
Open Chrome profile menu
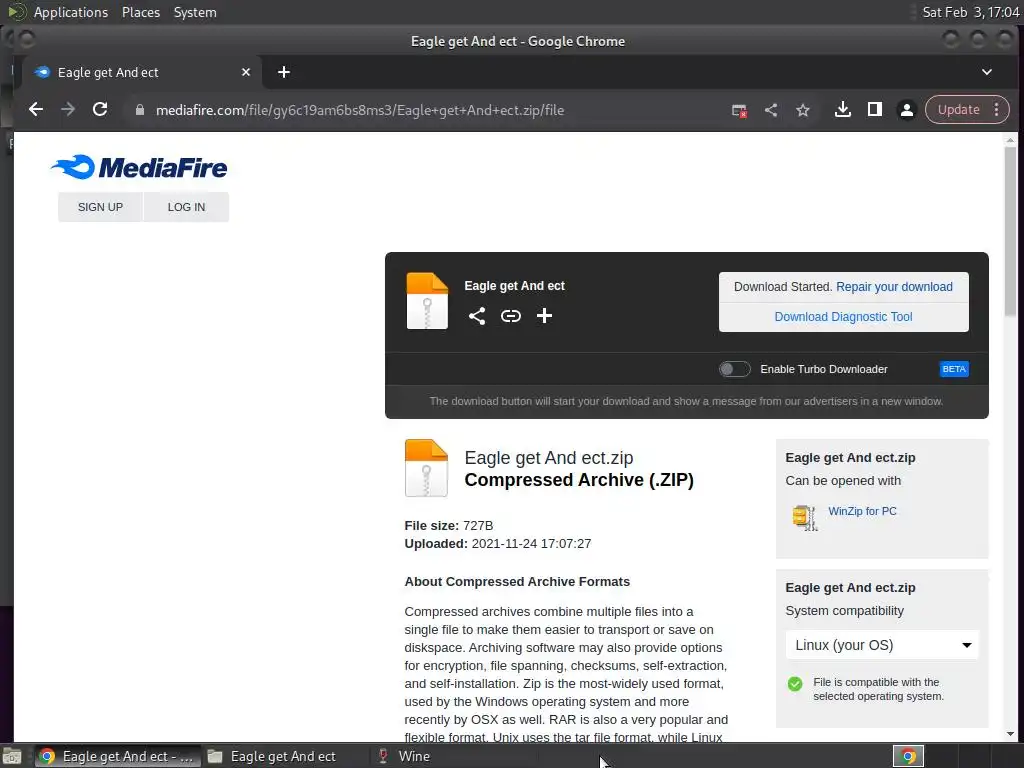(906, 110)
